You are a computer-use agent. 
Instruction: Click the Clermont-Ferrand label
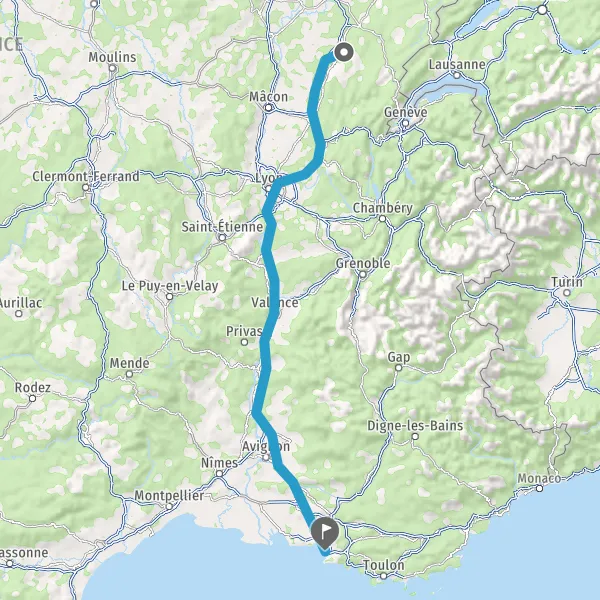coord(86,176)
